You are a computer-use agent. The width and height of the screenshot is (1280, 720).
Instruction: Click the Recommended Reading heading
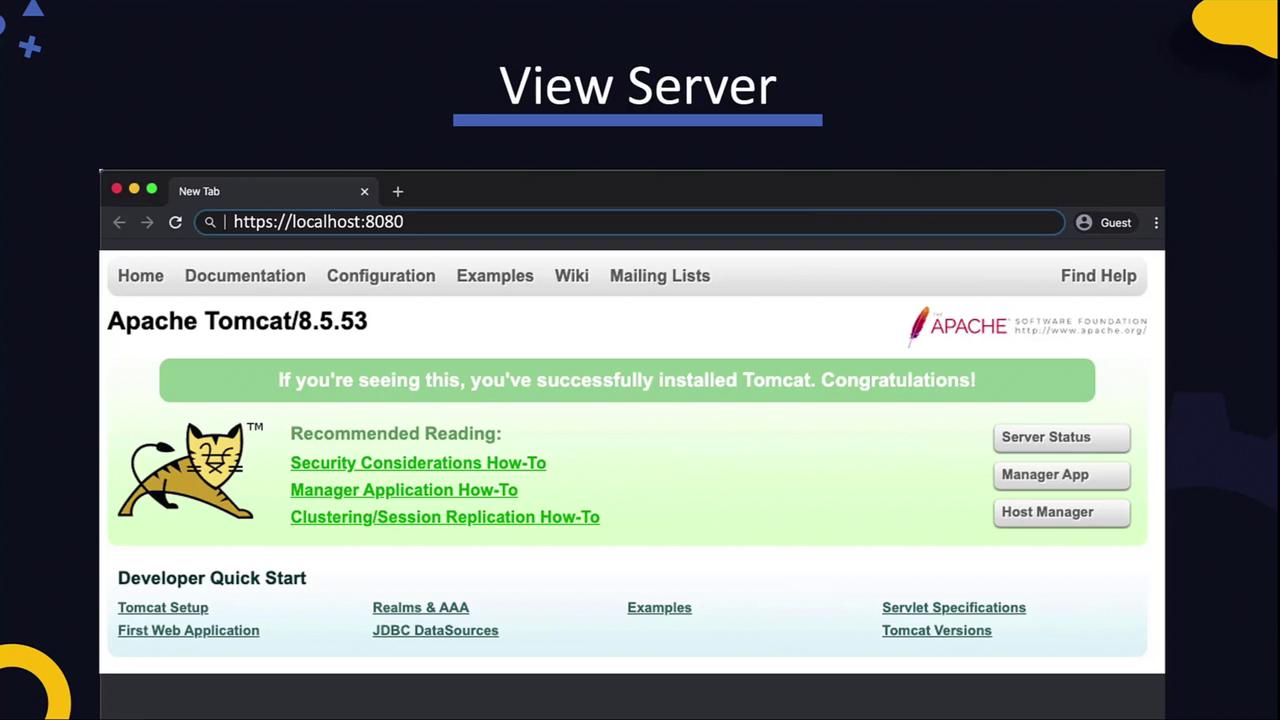coord(396,434)
